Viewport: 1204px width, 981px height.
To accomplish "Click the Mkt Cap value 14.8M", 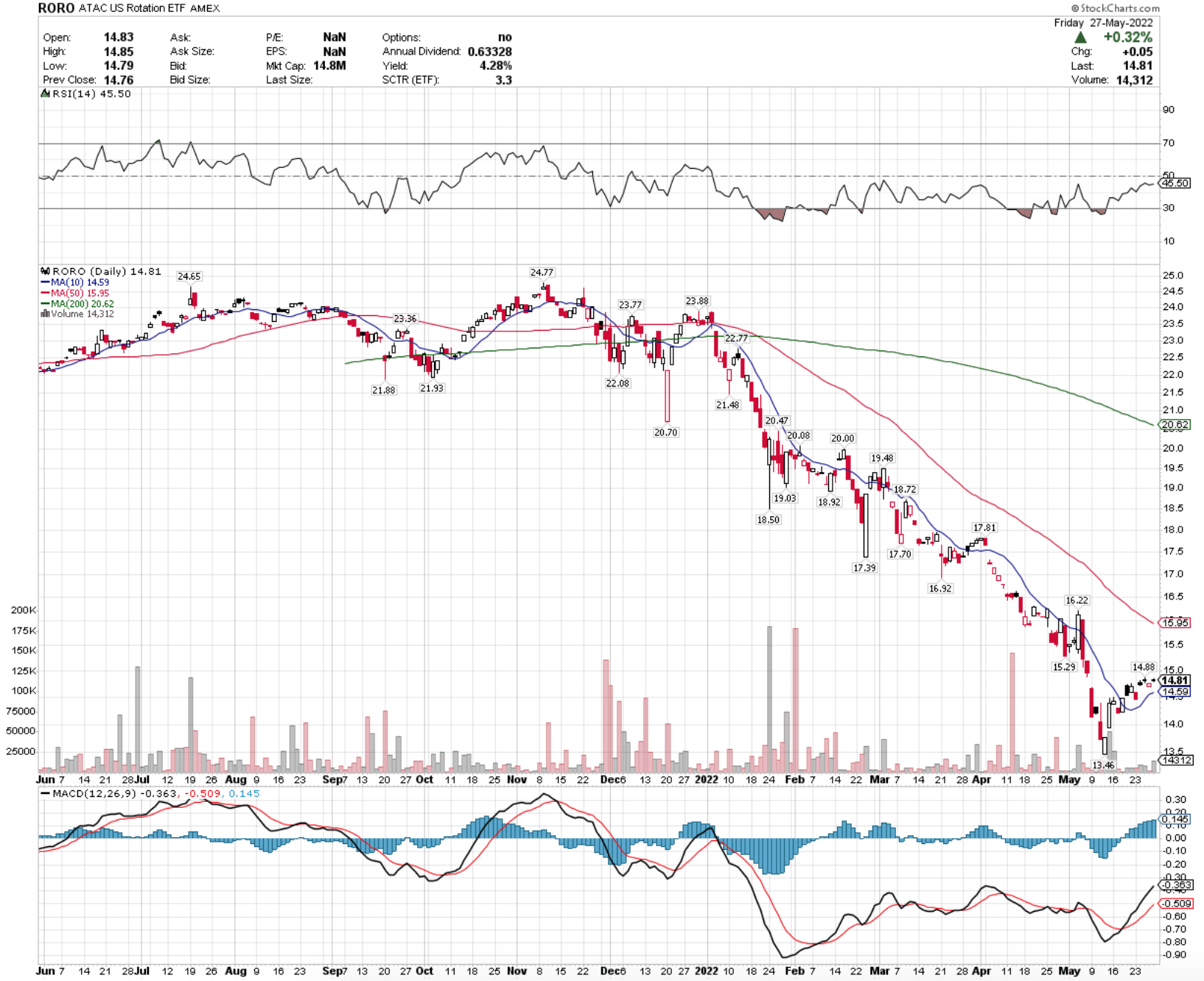I will 329,66.
